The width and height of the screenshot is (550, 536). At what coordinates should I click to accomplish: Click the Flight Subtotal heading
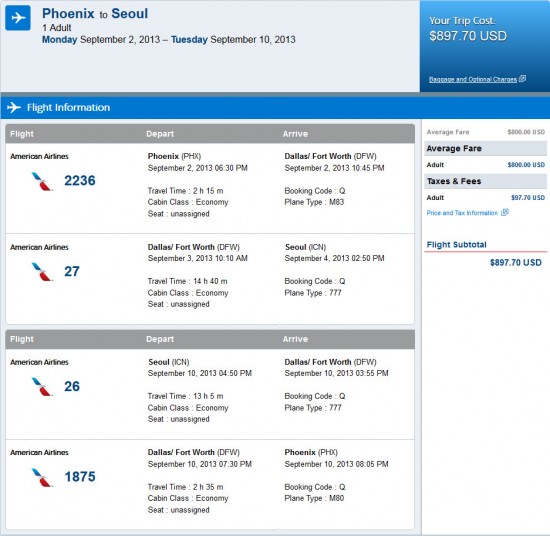click(x=456, y=244)
